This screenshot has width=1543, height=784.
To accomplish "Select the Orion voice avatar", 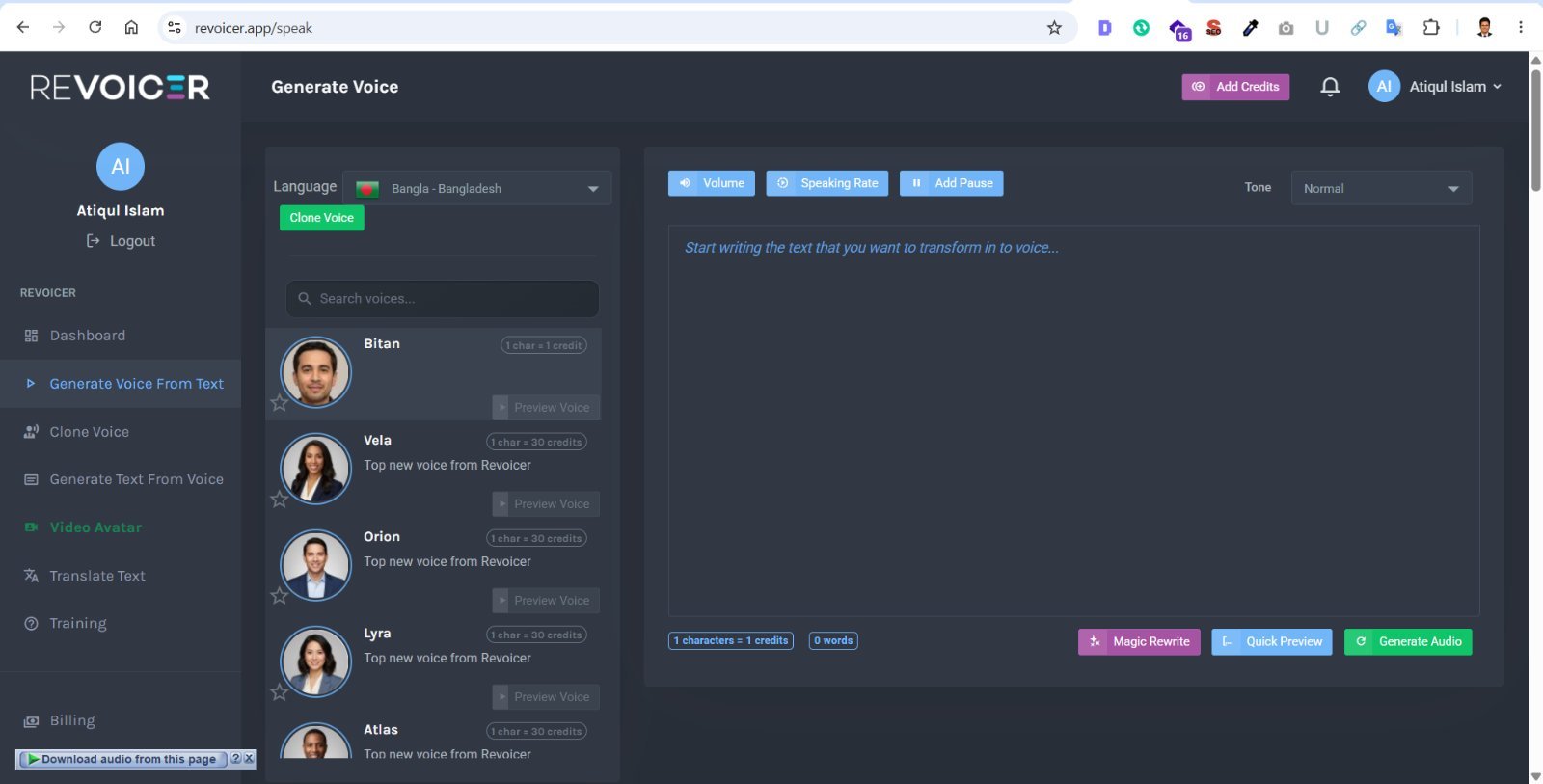I will [x=315, y=565].
